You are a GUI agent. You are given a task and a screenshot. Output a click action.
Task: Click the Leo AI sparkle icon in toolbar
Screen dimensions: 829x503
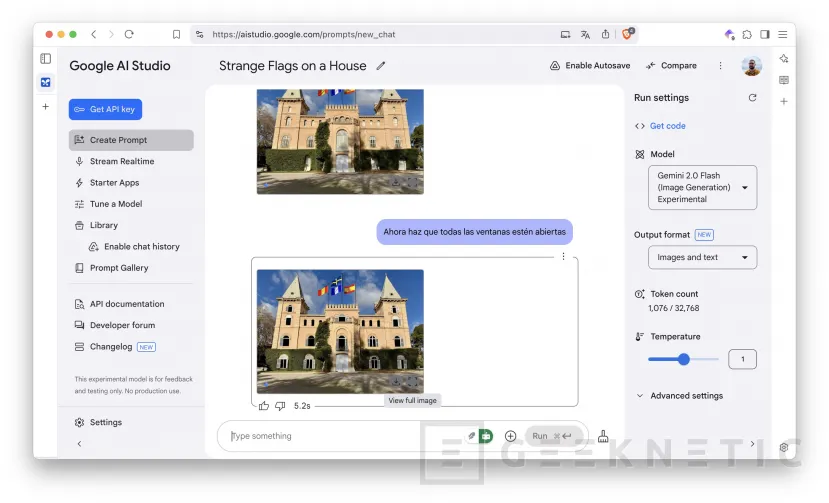pyautogui.click(x=730, y=34)
